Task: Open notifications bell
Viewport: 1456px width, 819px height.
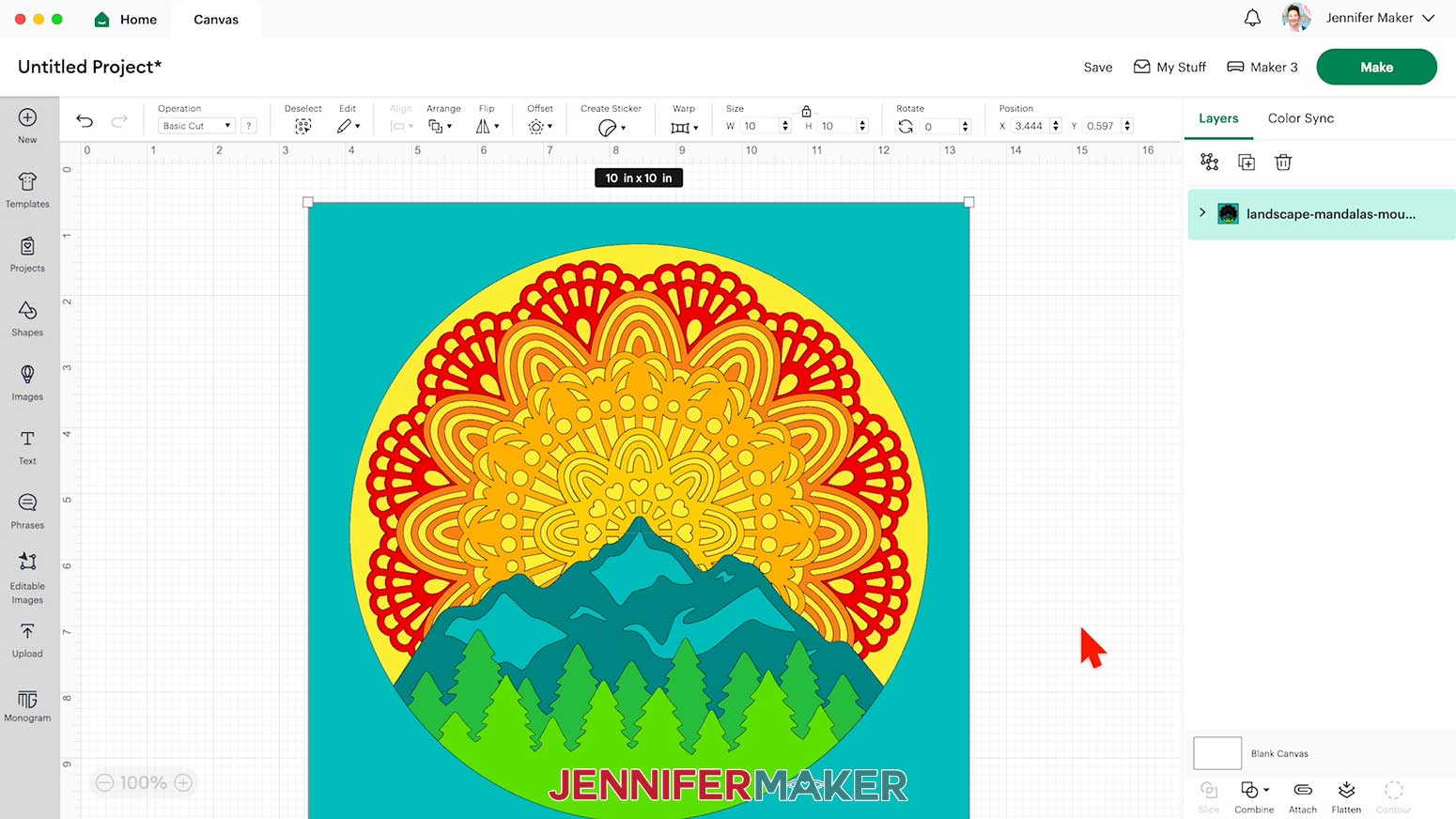Action: 1252,18
